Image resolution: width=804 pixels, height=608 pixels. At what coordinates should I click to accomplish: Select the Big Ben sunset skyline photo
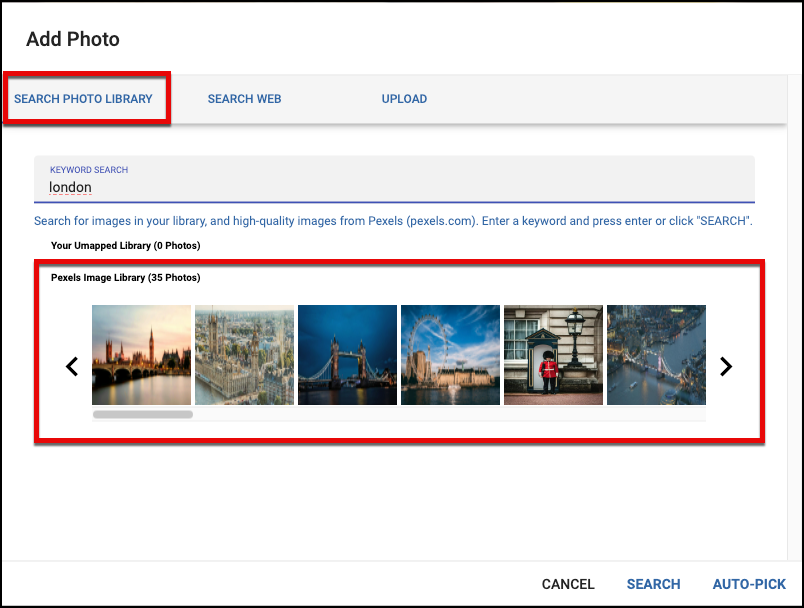click(x=142, y=355)
